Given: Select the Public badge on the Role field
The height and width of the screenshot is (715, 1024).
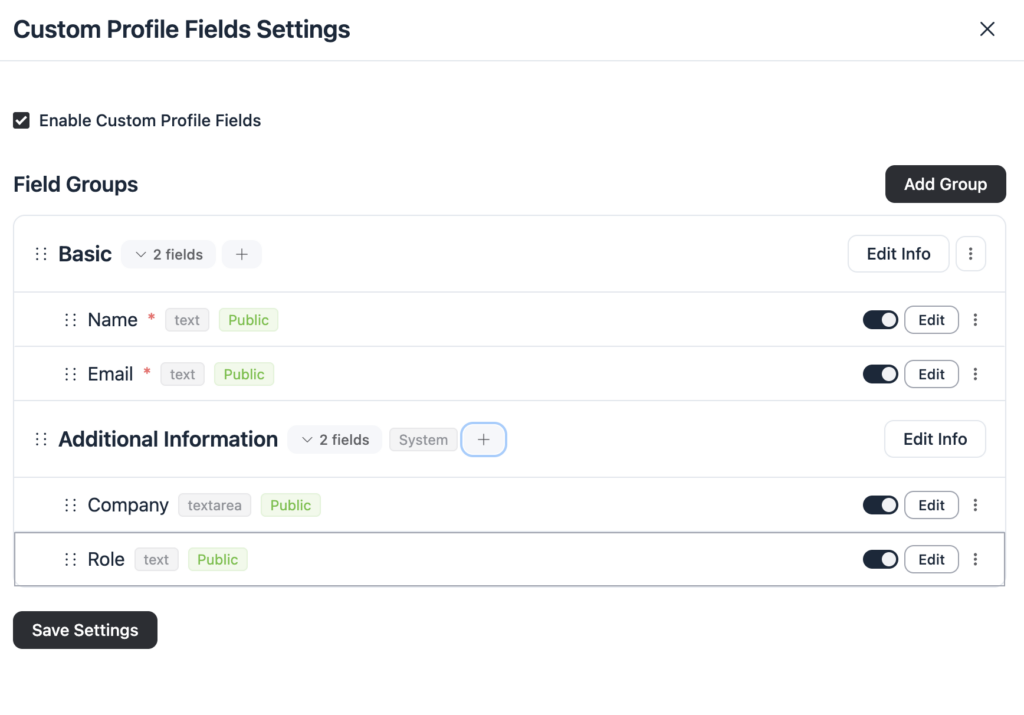Looking at the screenshot, I should coord(217,559).
